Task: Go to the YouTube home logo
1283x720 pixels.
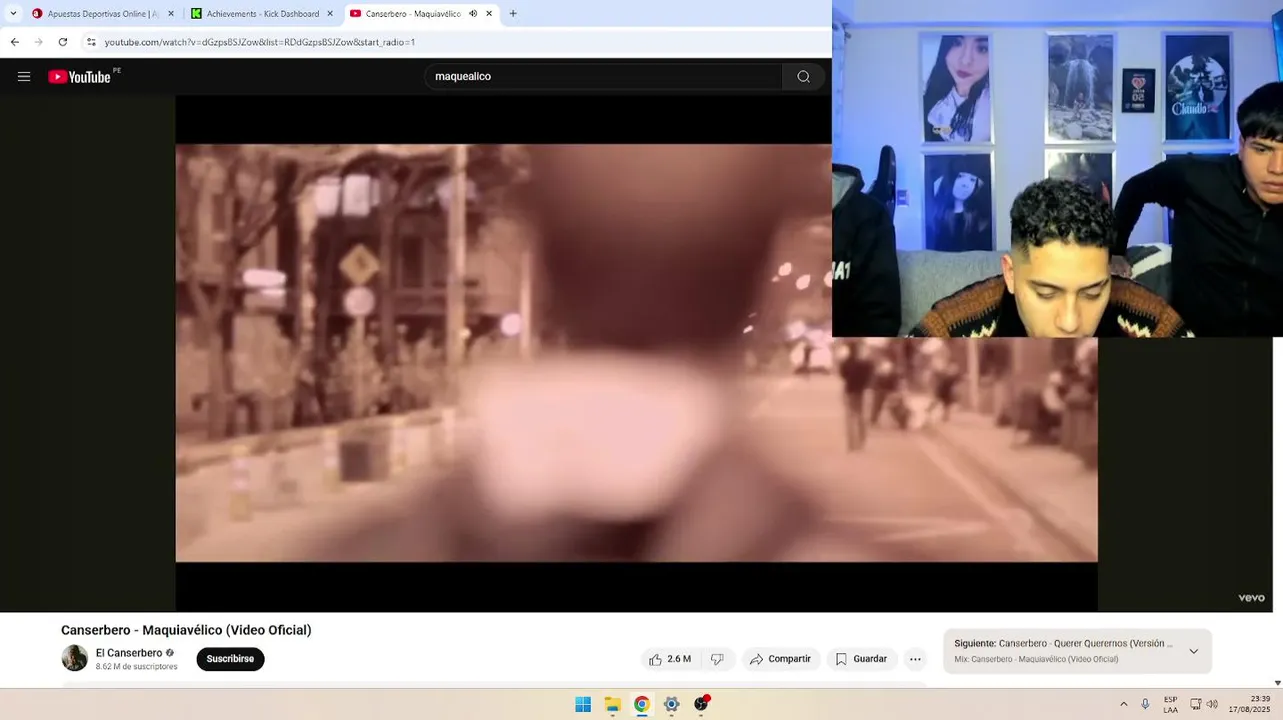Action: (x=80, y=77)
